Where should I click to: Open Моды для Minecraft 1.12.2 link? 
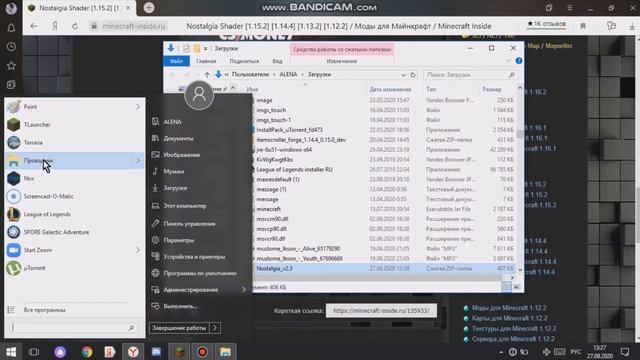pos(509,308)
